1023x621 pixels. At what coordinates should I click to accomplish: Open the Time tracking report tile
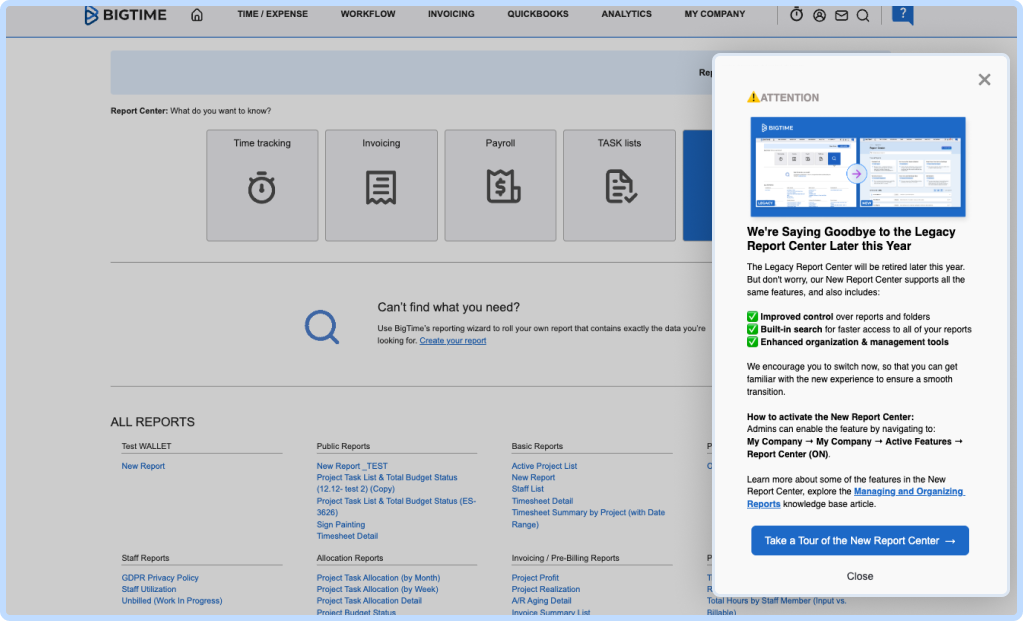(x=262, y=185)
